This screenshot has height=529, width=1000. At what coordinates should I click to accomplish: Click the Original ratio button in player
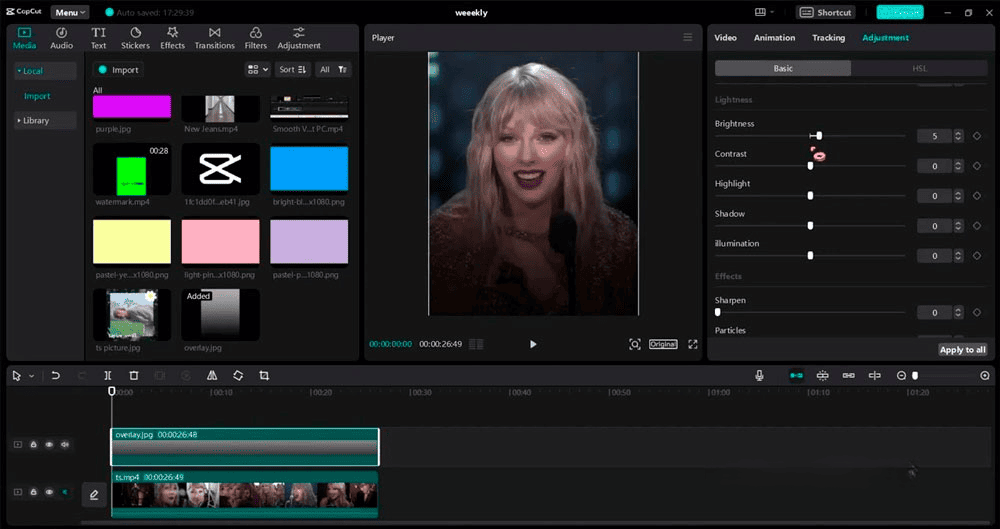[x=663, y=344]
